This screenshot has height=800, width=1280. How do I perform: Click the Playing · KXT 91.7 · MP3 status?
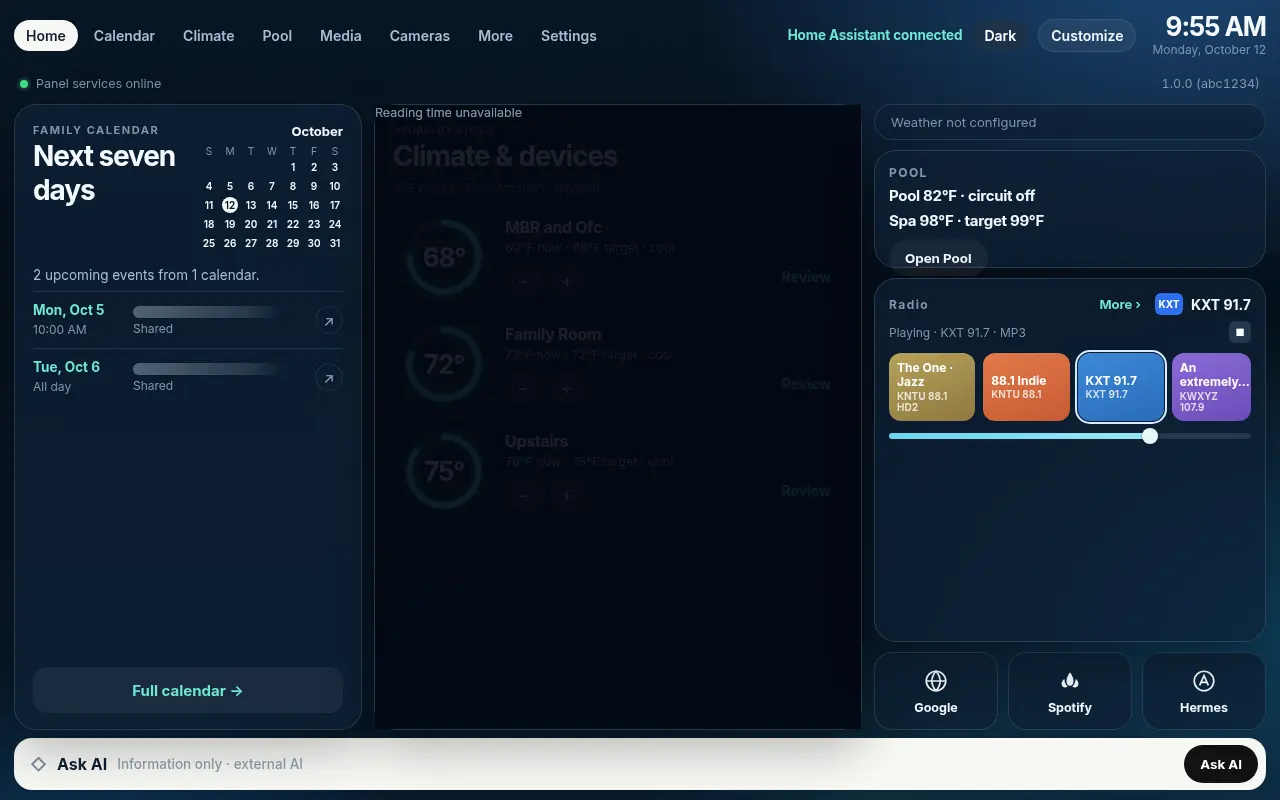[957, 332]
